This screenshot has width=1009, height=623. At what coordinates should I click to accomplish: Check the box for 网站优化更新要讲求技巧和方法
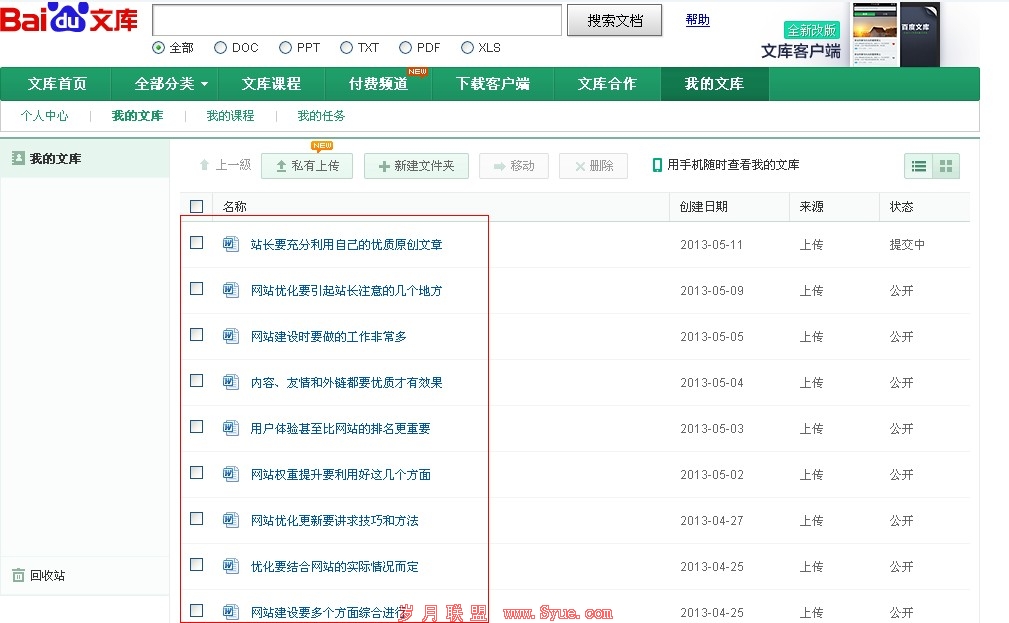(x=196, y=519)
